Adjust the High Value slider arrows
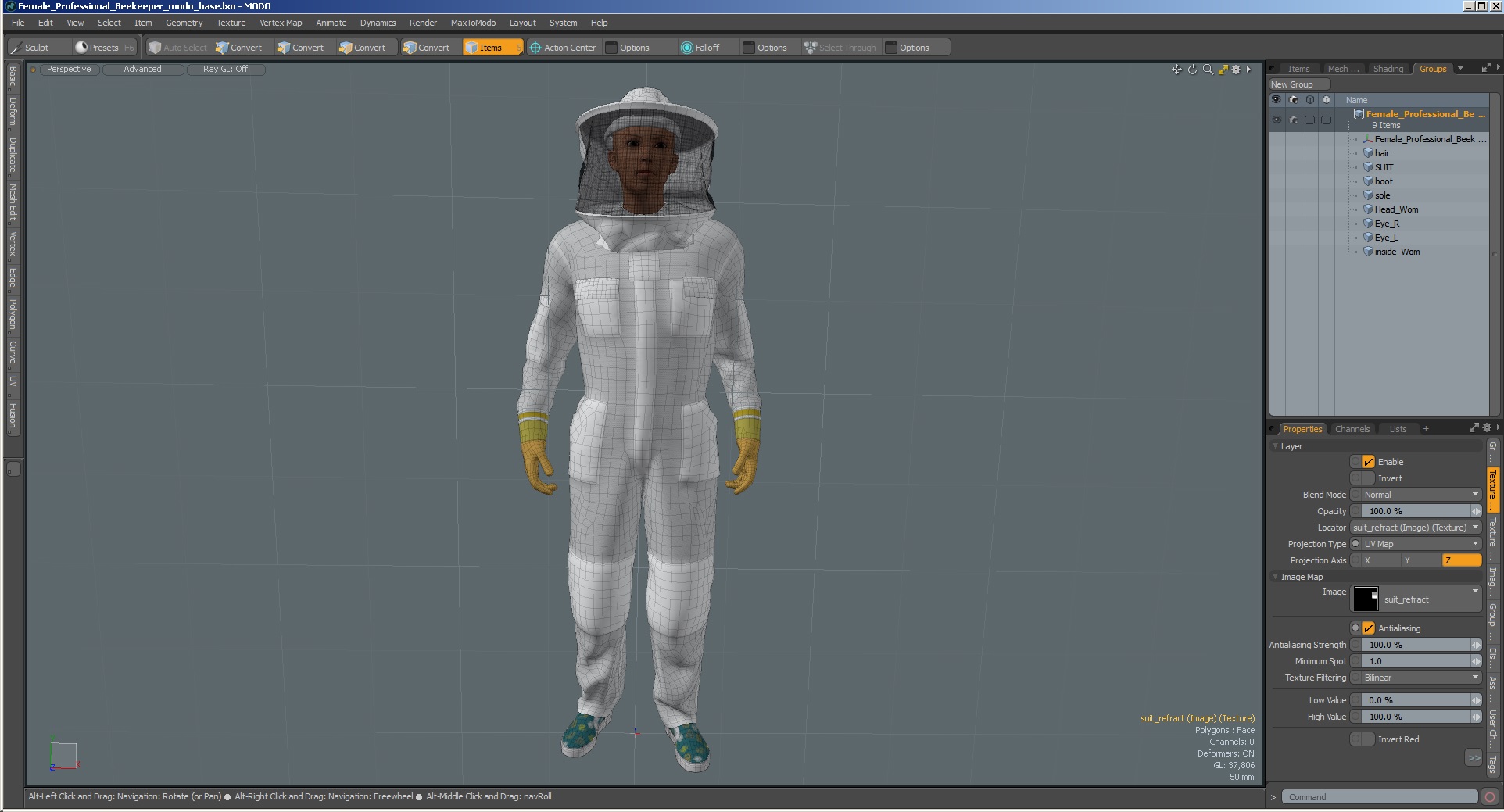Image resolution: width=1504 pixels, height=812 pixels. coord(1476,717)
